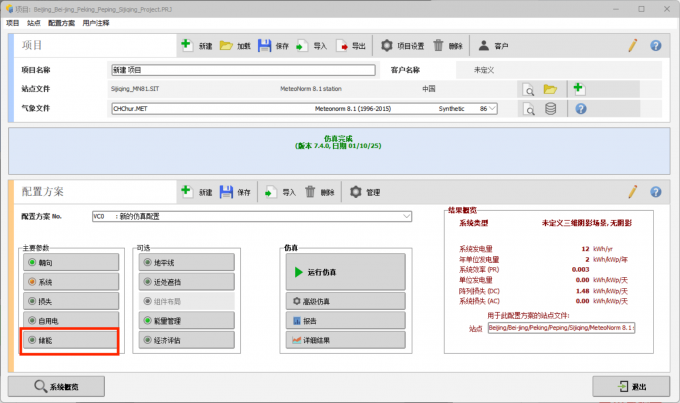The height and width of the screenshot is (403, 680).
Task: Open the 用户注释 menu
Action: 96,23
